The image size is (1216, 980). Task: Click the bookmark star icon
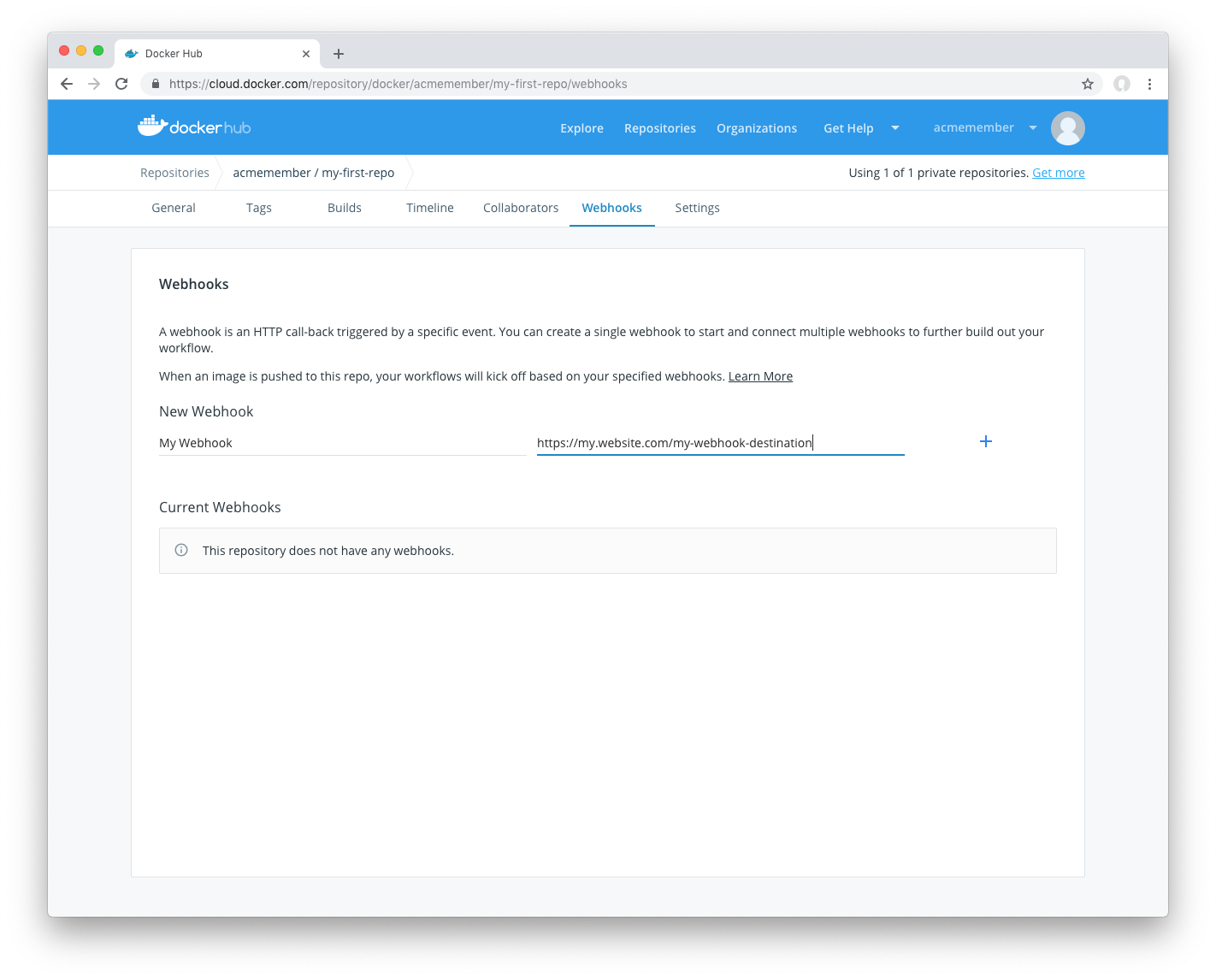tap(1088, 84)
